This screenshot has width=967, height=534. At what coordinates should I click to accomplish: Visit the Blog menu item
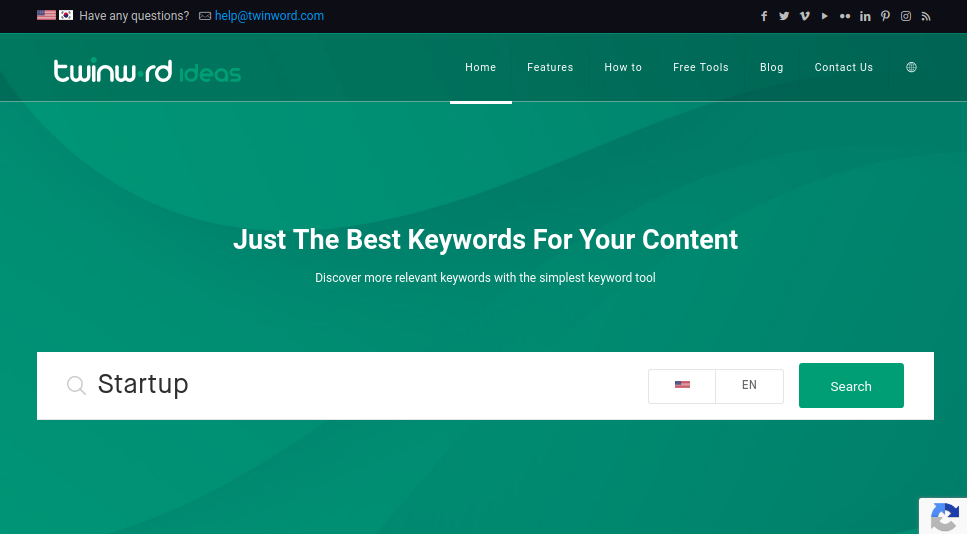pos(772,67)
